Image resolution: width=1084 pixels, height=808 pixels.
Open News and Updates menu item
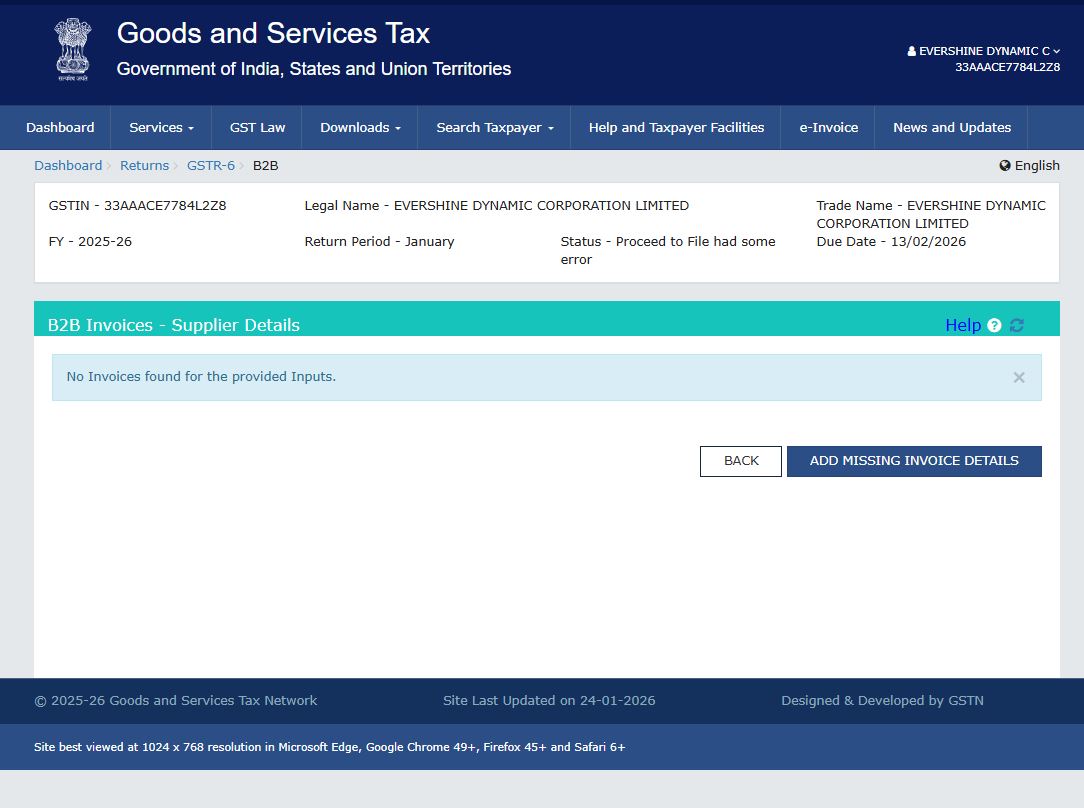(x=951, y=128)
